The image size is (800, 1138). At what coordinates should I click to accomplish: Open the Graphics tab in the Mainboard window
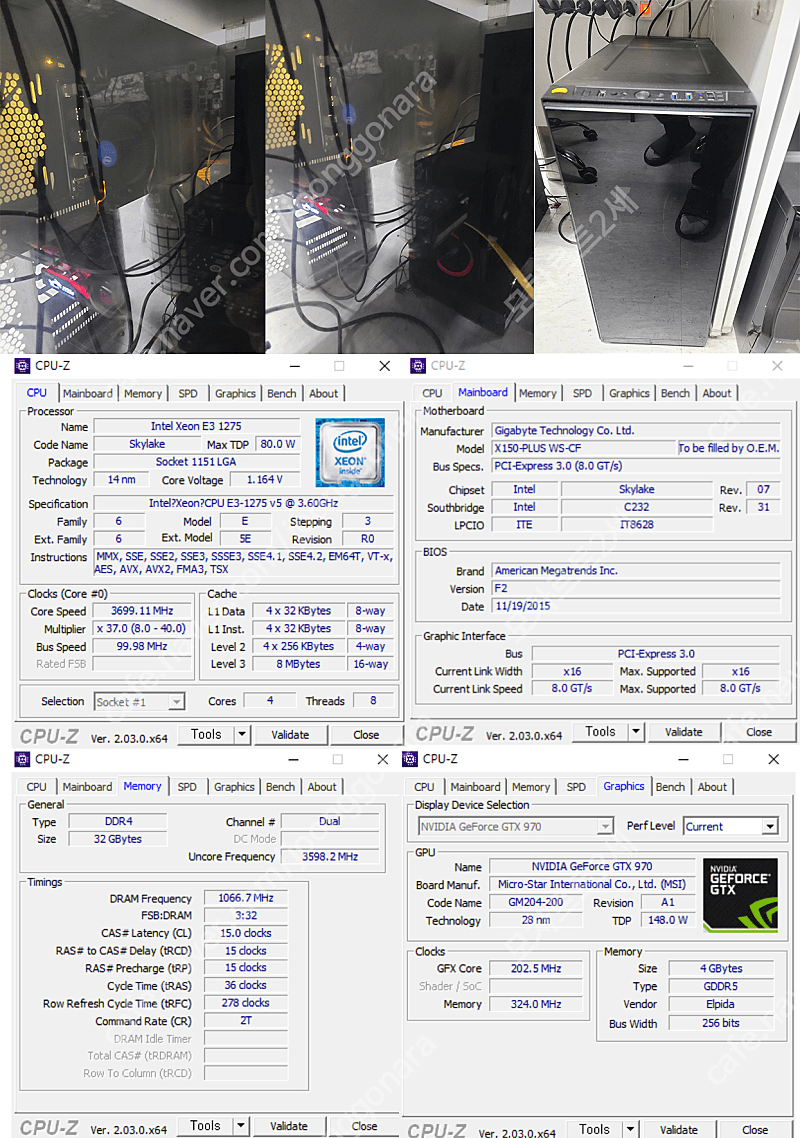click(629, 392)
